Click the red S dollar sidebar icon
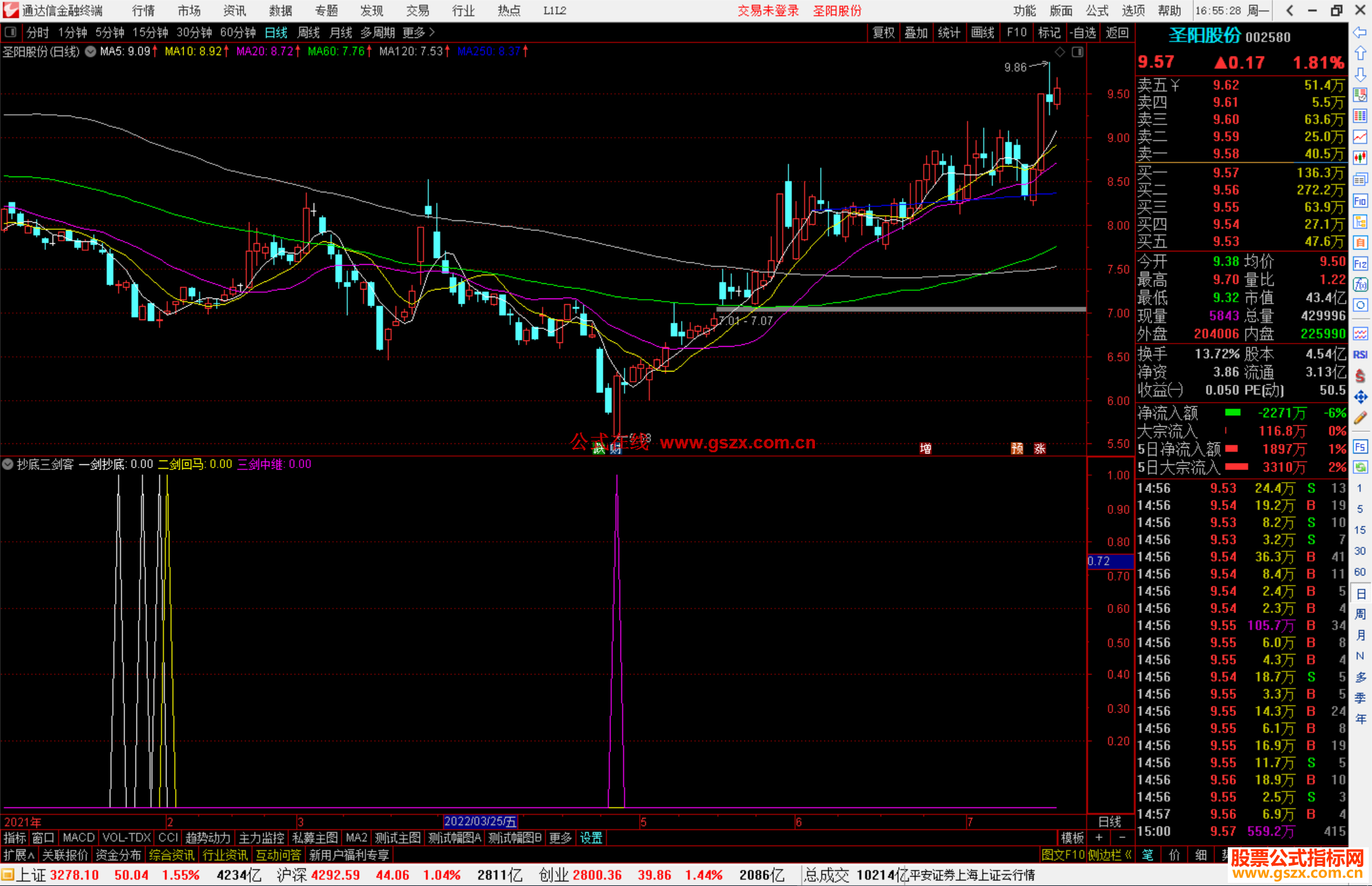This screenshot has width=1372, height=886. 1360,376
